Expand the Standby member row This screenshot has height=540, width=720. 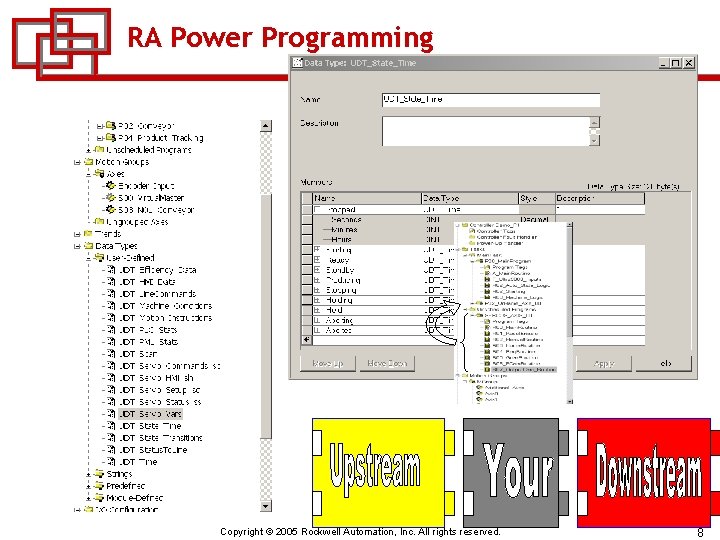point(317,270)
